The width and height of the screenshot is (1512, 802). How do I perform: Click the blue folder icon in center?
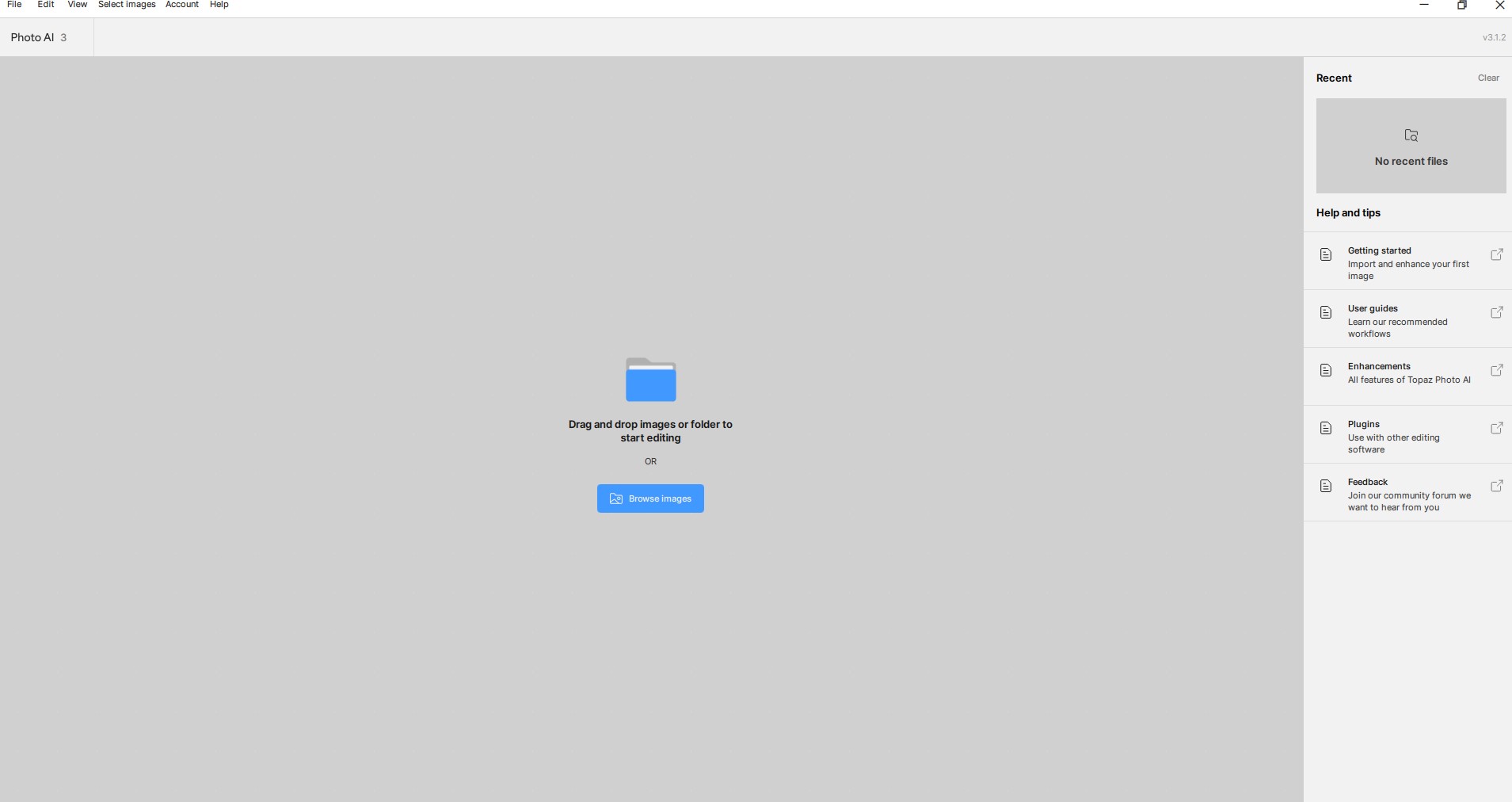650,380
